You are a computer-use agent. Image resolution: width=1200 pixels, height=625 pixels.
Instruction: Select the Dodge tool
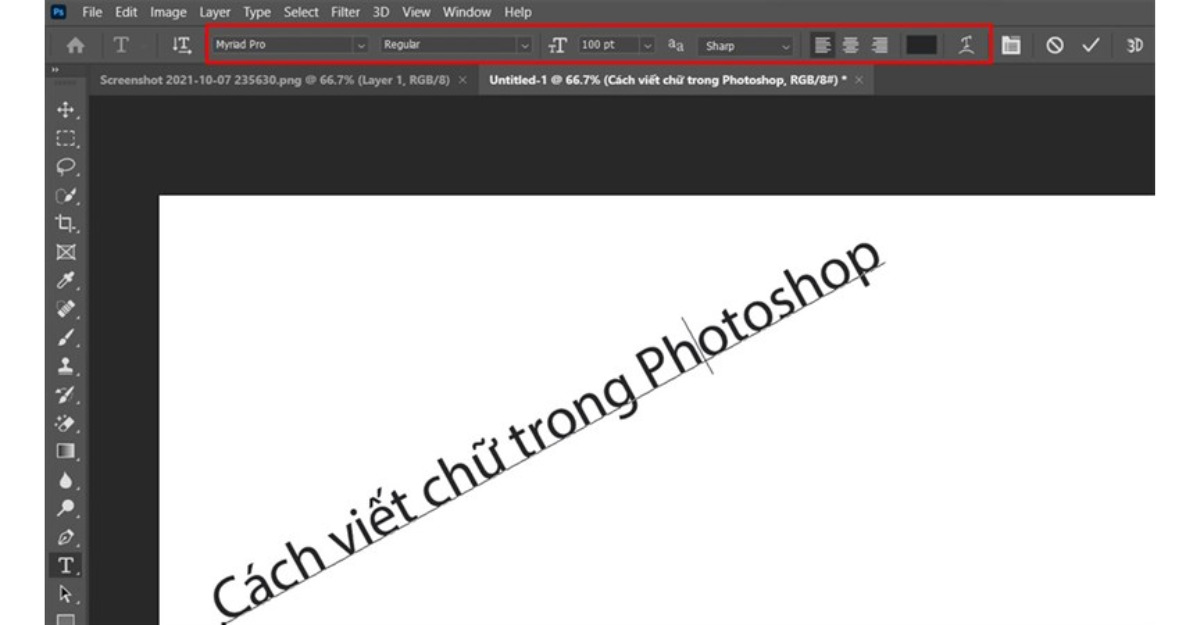[x=66, y=508]
